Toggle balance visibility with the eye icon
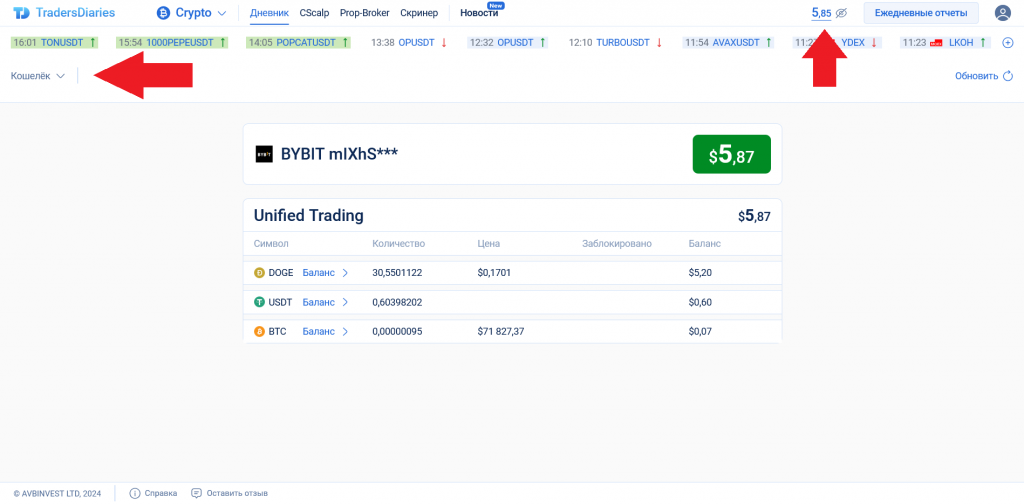The width and height of the screenshot is (1024, 504). [841, 12]
